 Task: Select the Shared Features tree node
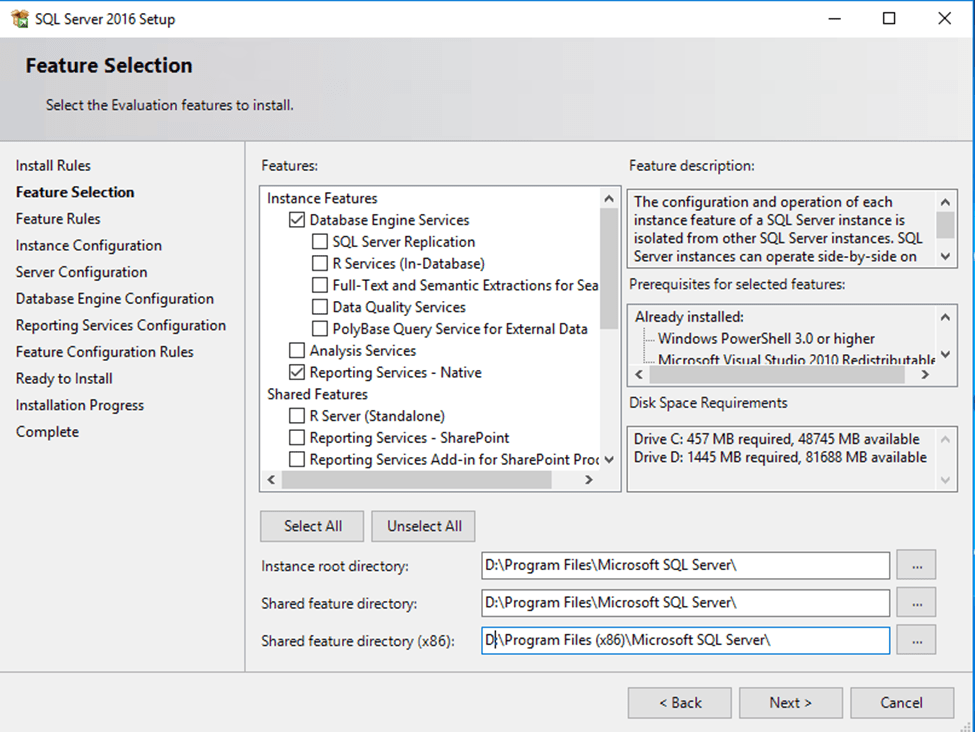(316, 394)
